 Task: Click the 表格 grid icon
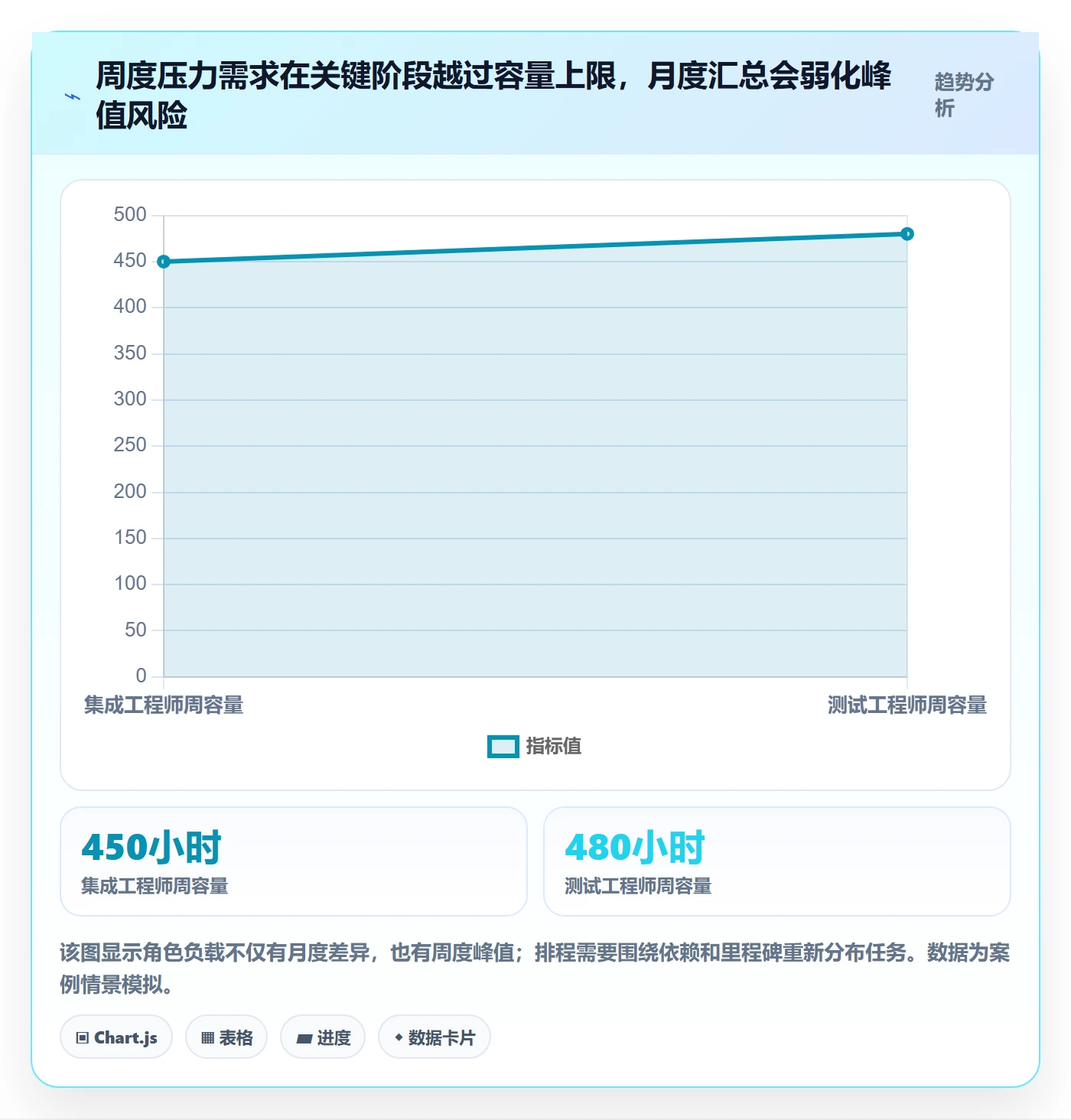pos(207,1038)
